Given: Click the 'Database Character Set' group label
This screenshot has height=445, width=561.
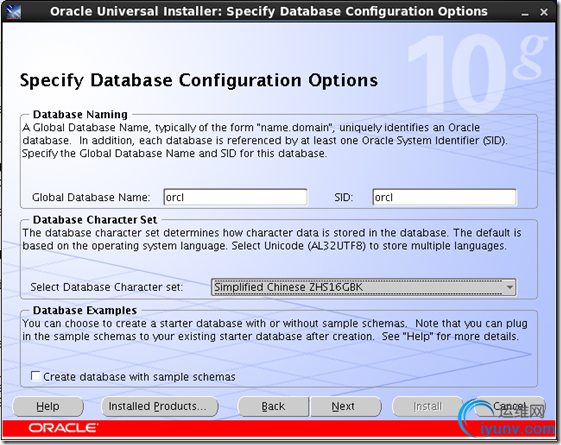Looking at the screenshot, I should coord(95,220).
